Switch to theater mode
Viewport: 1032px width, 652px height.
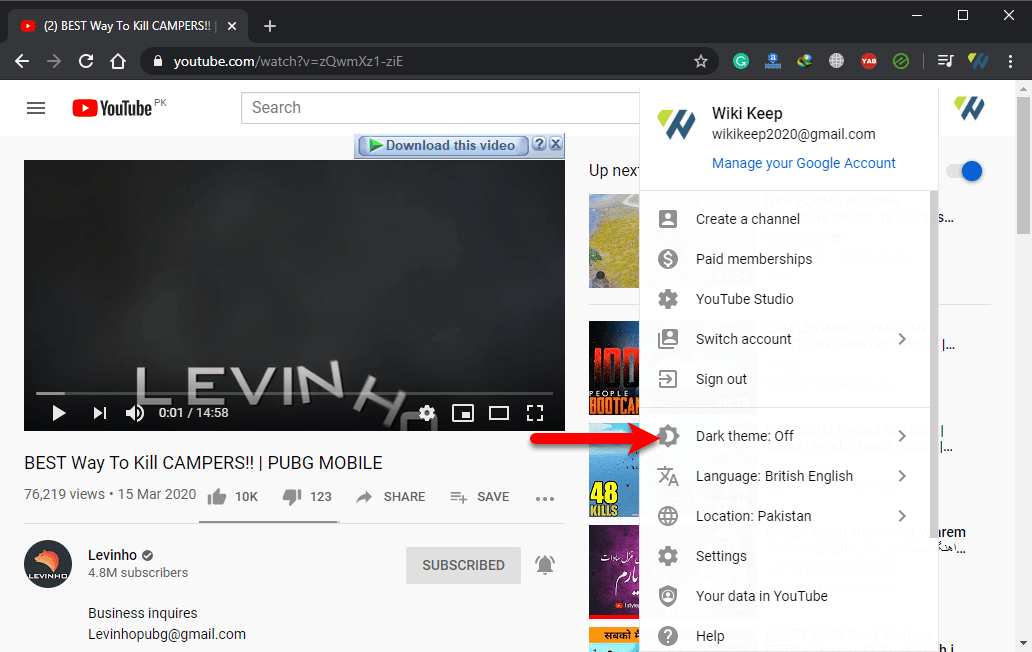[499, 413]
